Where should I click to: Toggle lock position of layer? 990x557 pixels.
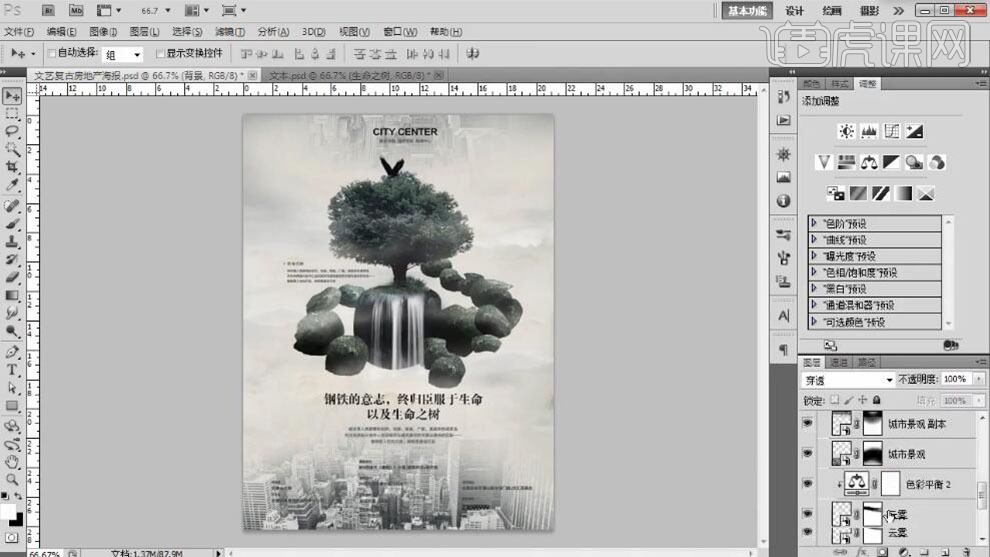(x=862, y=400)
